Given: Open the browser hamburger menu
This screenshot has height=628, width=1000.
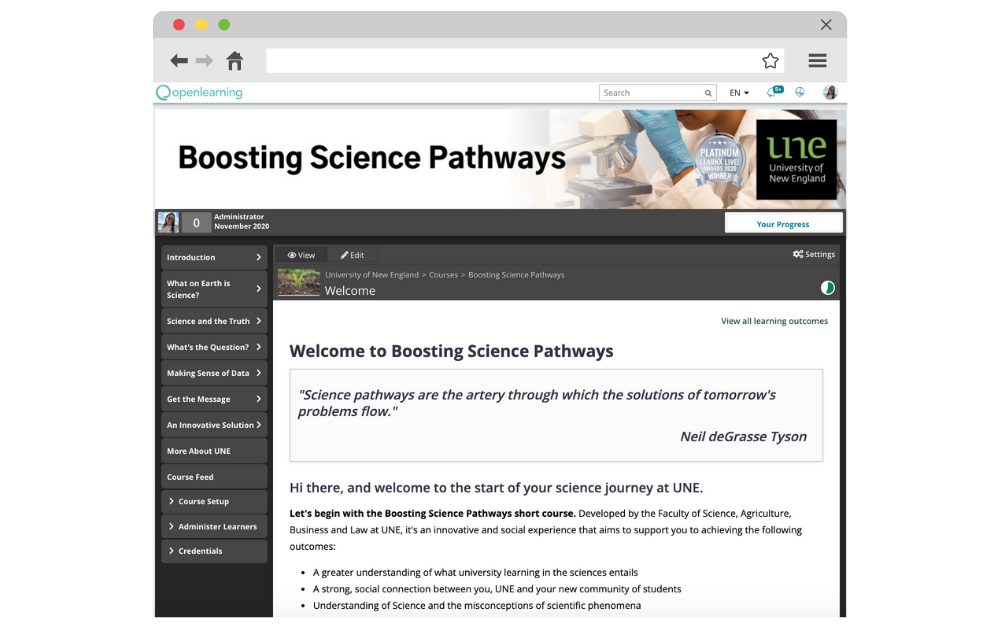Looking at the screenshot, I should coord(817,60).
